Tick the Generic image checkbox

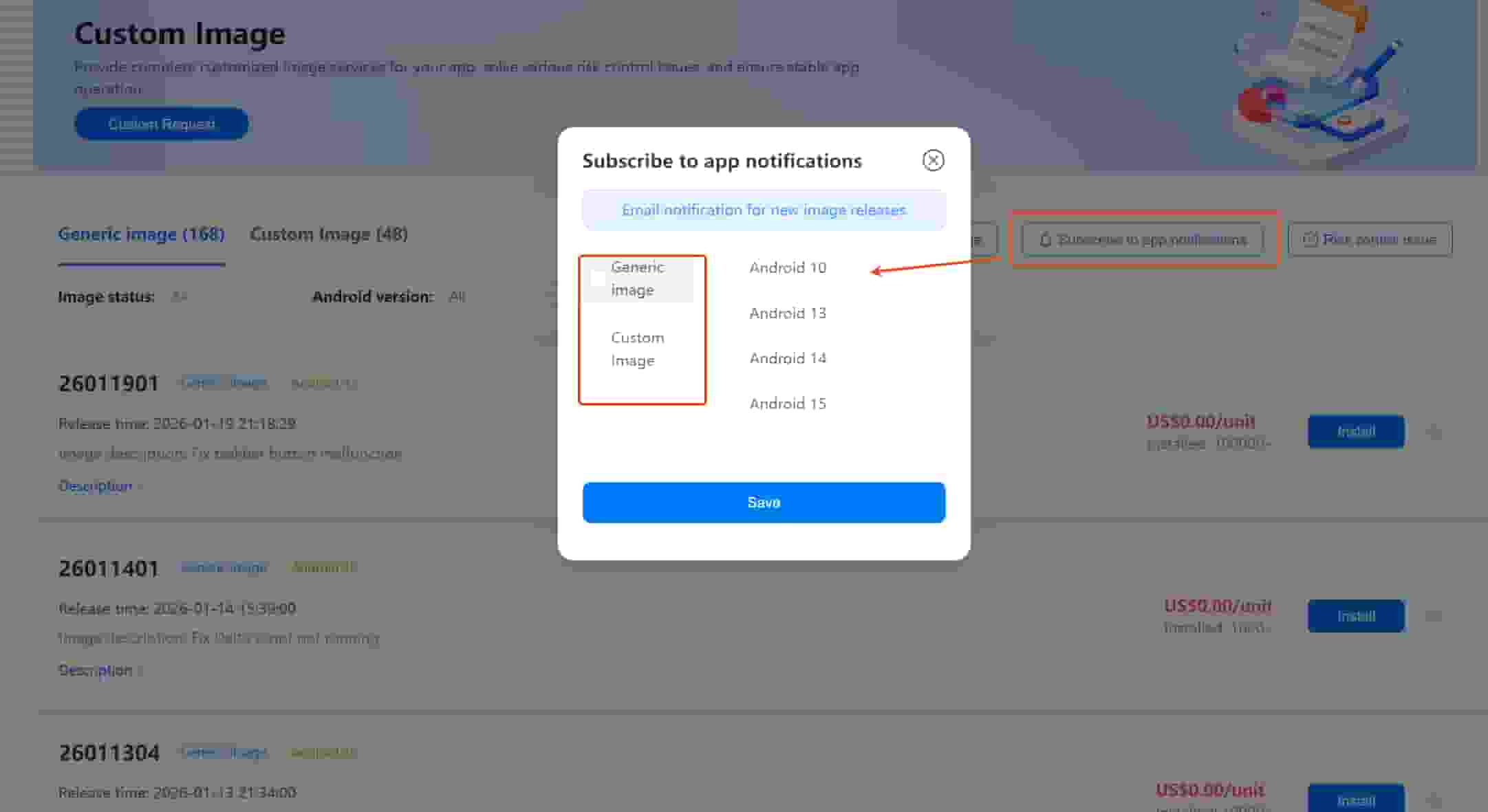(598, 279)
